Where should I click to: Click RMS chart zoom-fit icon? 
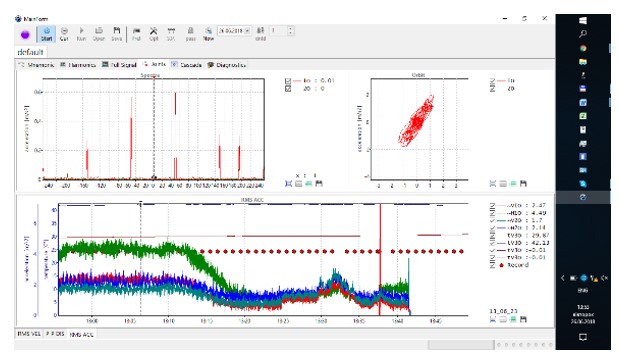click(493, 319)
